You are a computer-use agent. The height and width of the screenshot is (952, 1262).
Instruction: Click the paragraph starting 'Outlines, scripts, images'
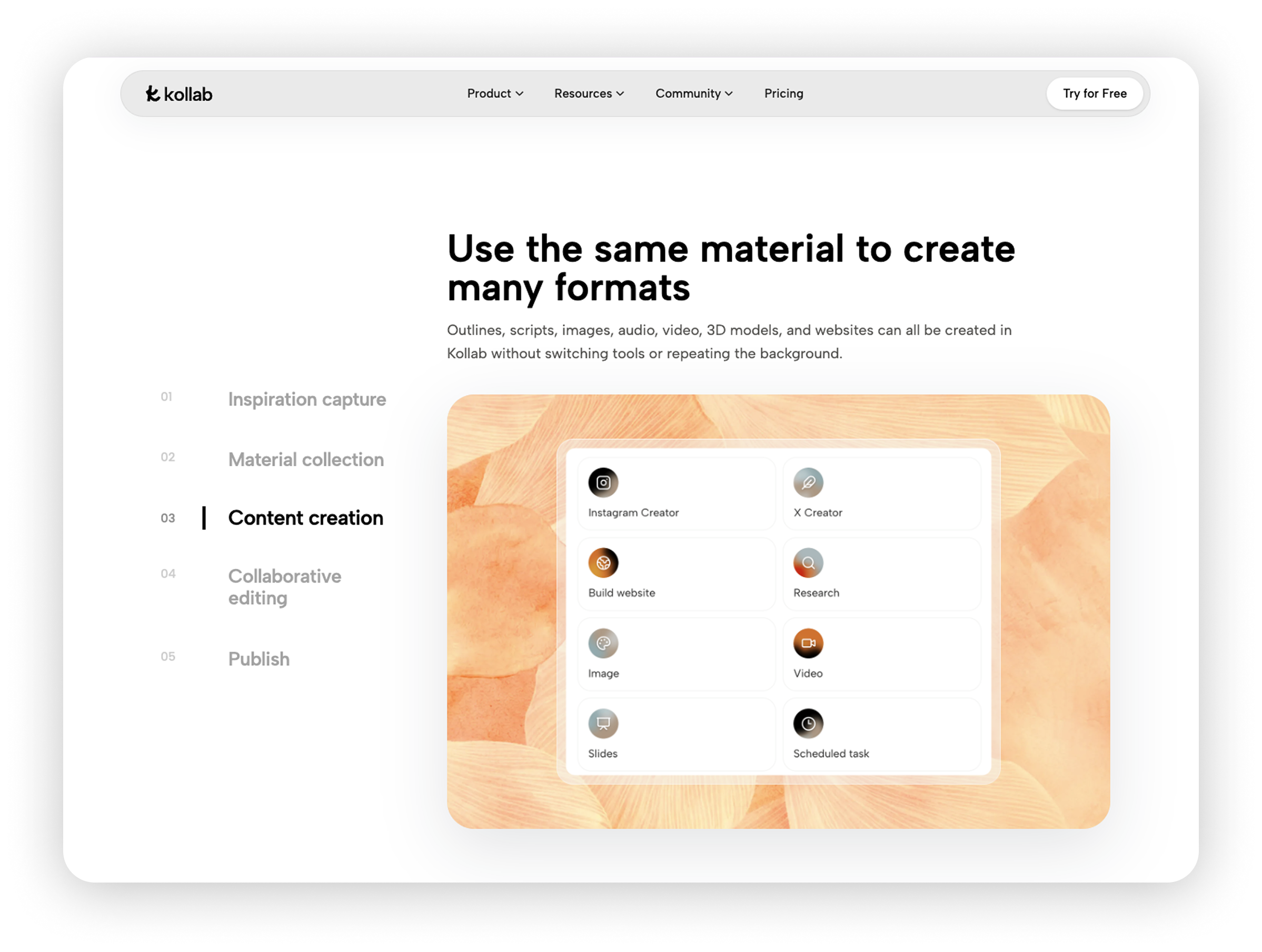729,342
